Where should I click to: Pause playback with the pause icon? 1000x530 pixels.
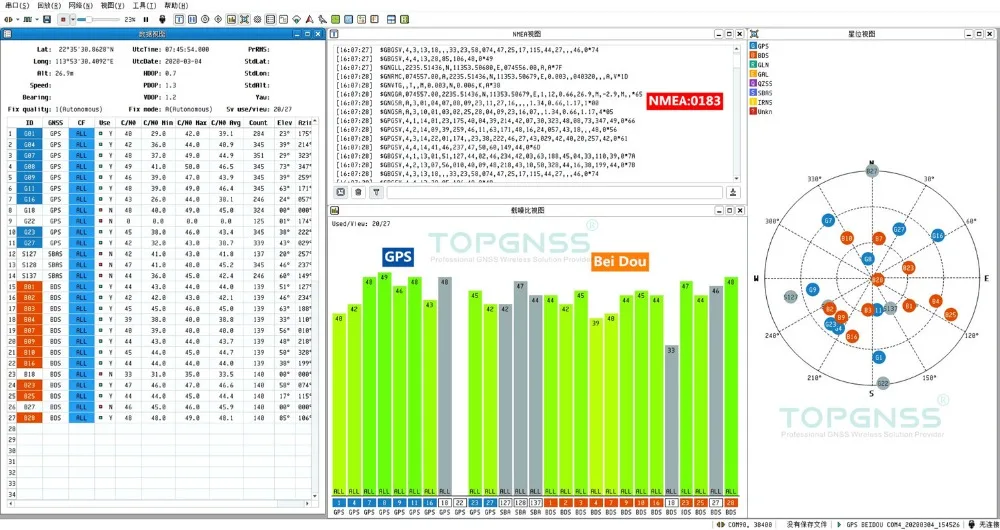pos(146,19)
